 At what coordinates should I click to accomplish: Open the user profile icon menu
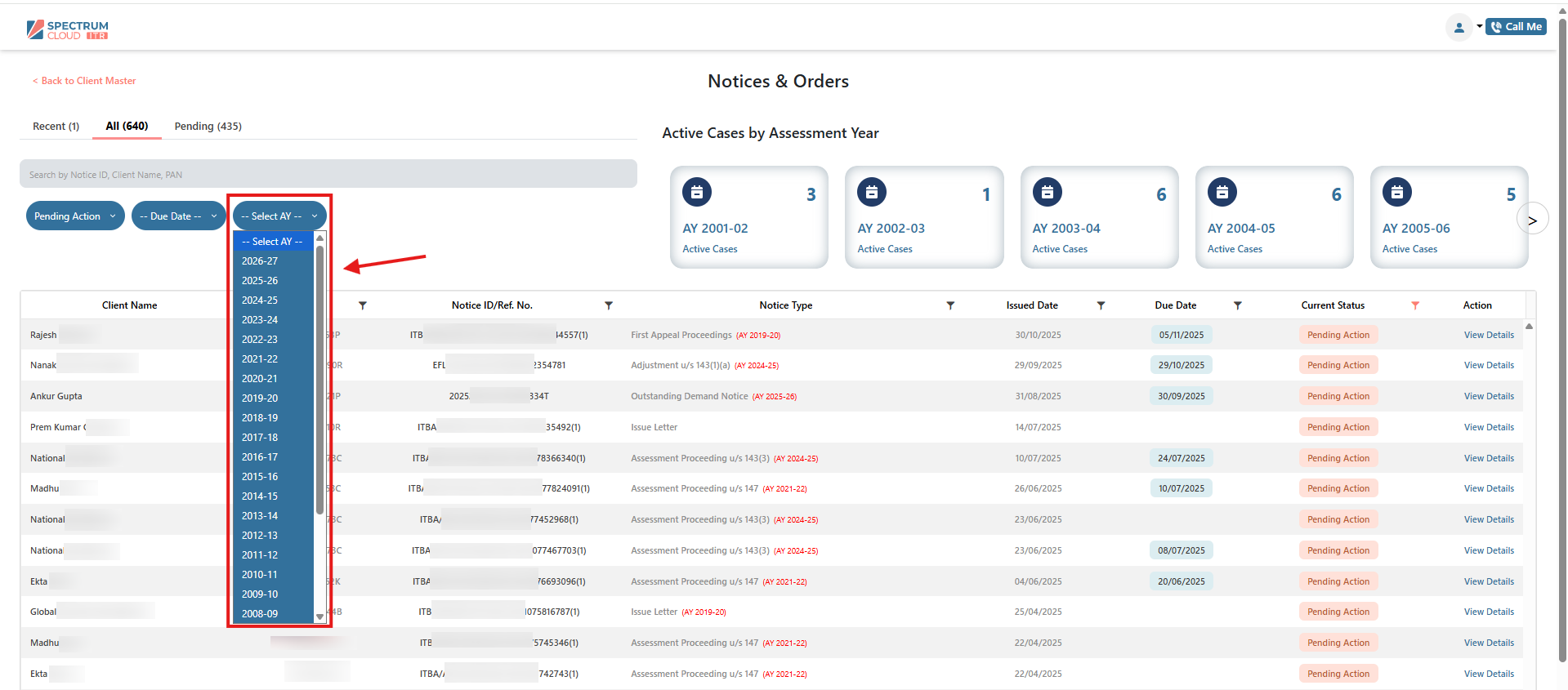(1459, 27)
